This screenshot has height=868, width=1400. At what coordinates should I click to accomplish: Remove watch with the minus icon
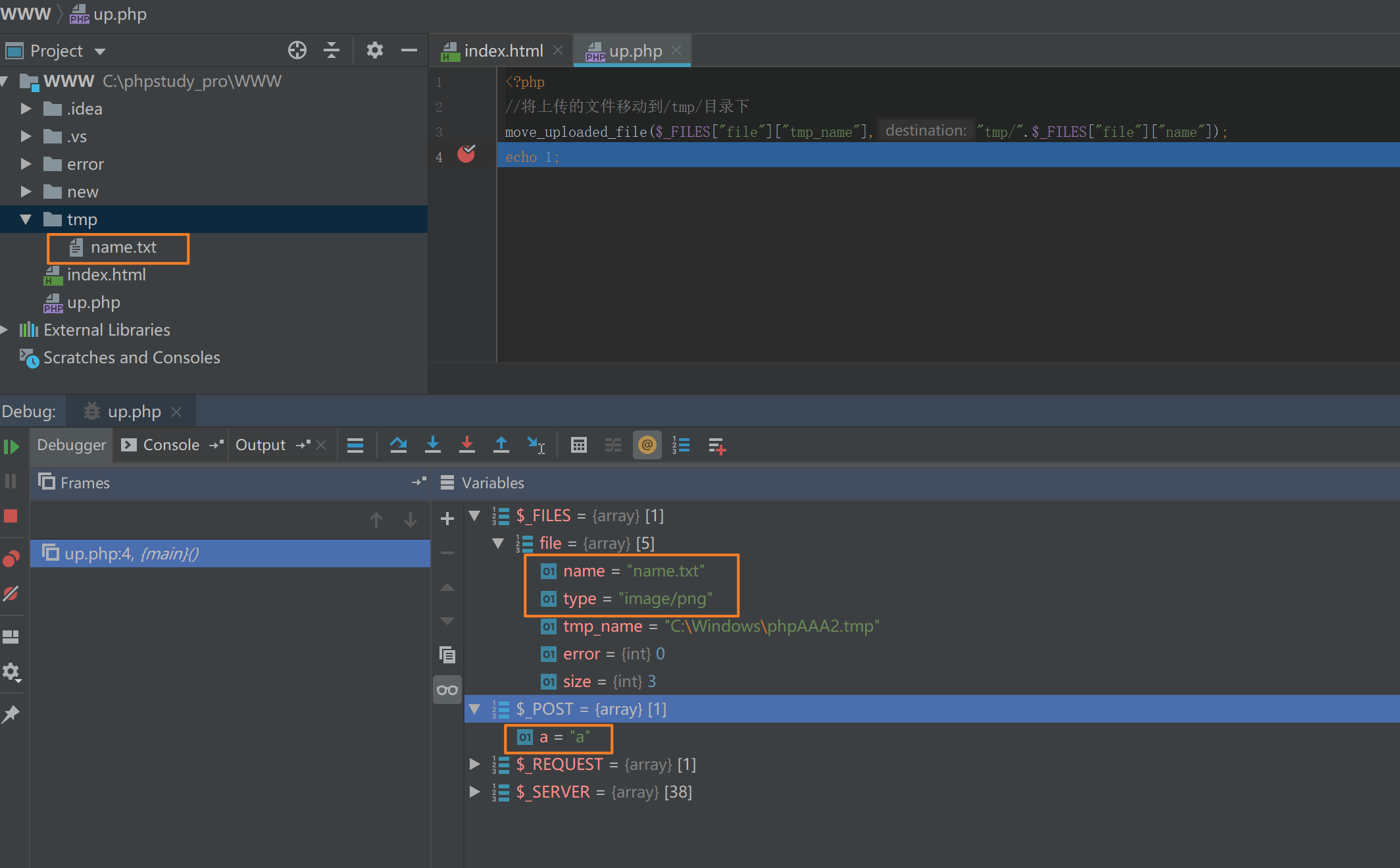pyautogui.click(x=447, y=553)
